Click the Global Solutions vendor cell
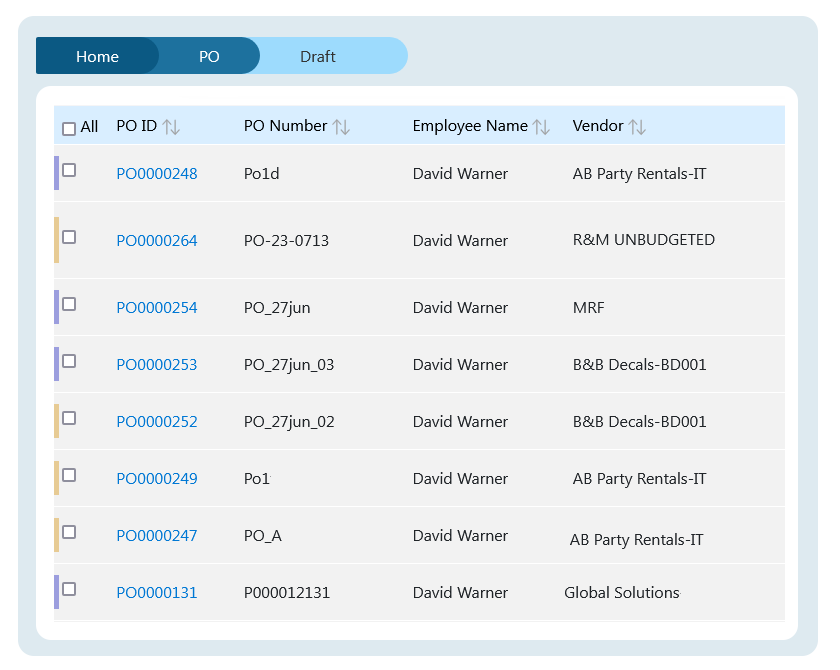This screenshot has height=670, width=840. (x=621, y=593)
